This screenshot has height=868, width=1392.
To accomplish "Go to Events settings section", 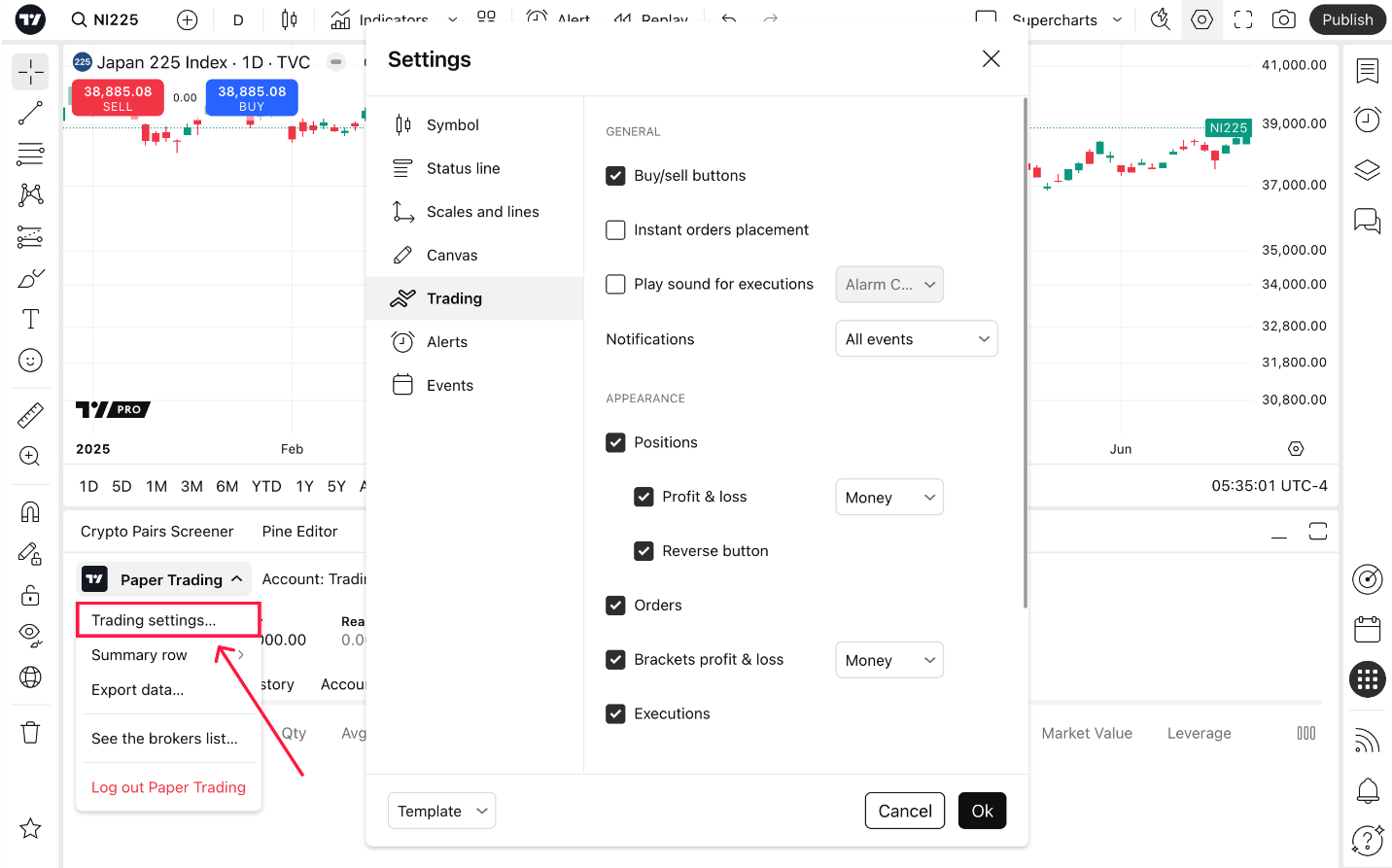I will (x=474, y=385).
